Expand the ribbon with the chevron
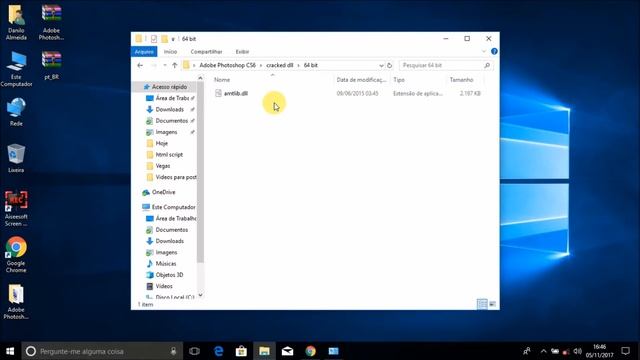Viewport: 640px width, 360px height. point(484,51)
